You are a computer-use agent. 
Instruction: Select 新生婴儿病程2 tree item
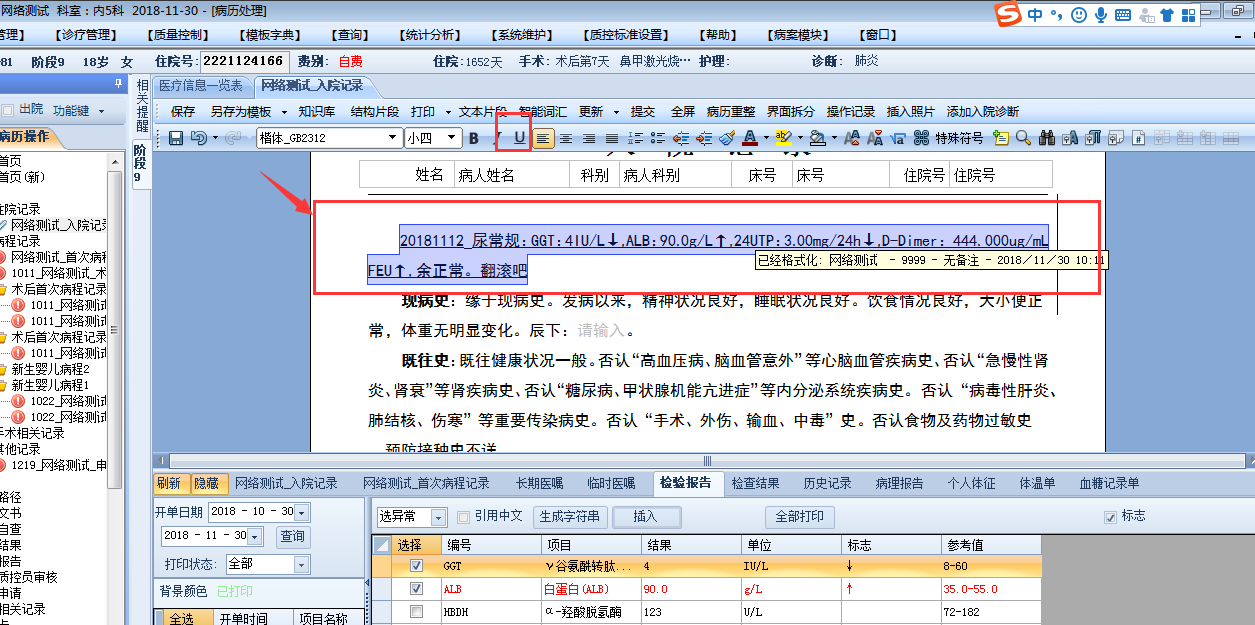coord(49,369)
